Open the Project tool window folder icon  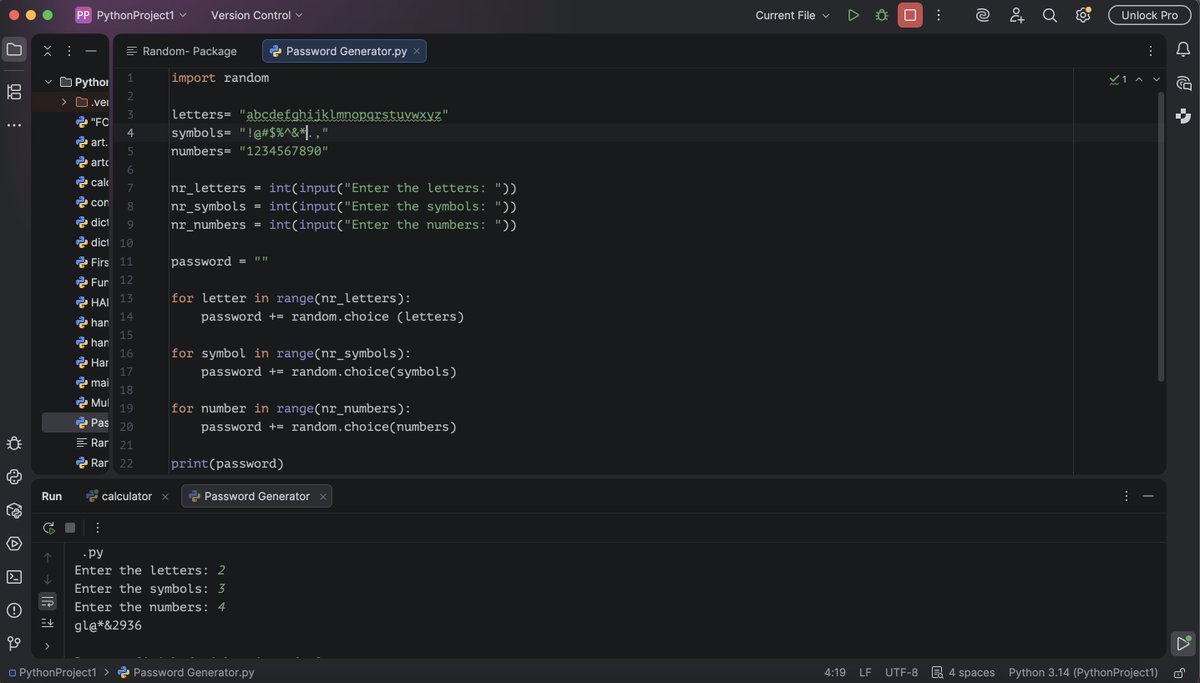tap(14, 49)
